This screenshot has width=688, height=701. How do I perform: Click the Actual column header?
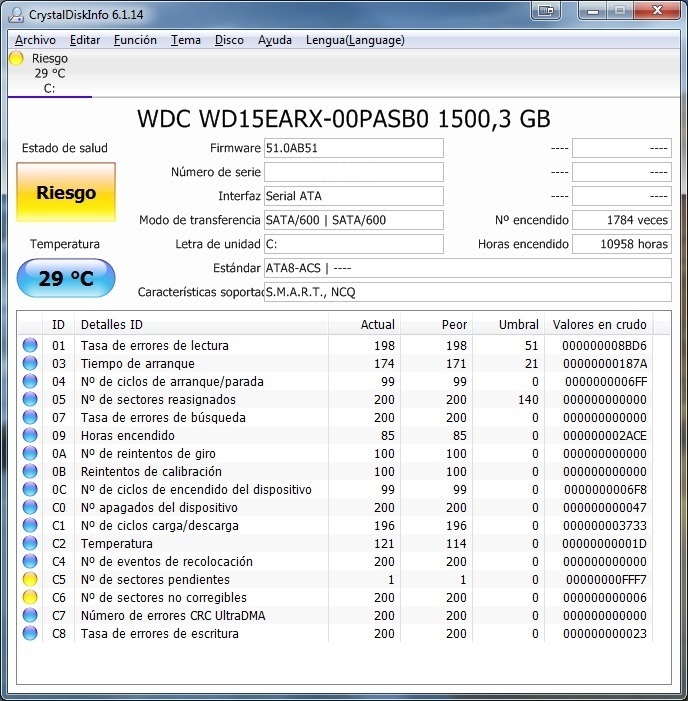[364, 325]
